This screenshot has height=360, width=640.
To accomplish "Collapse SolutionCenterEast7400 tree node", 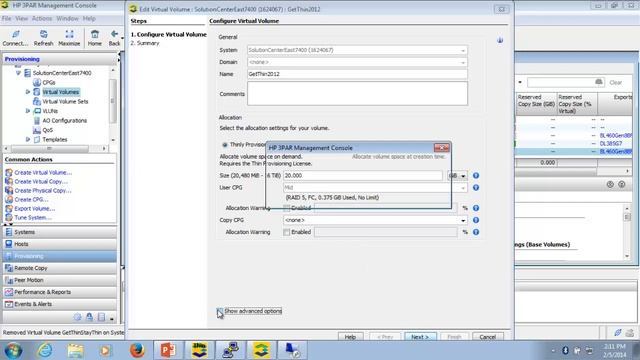I will 18,73.
